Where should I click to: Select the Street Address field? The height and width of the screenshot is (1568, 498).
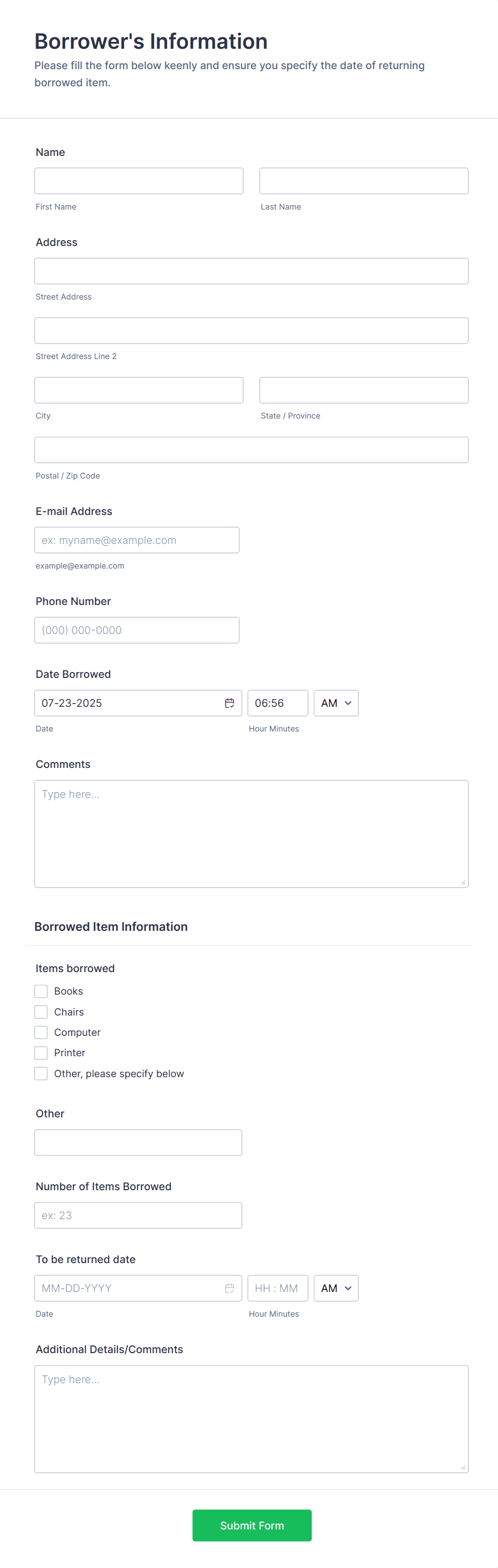(x=251, y=270)
